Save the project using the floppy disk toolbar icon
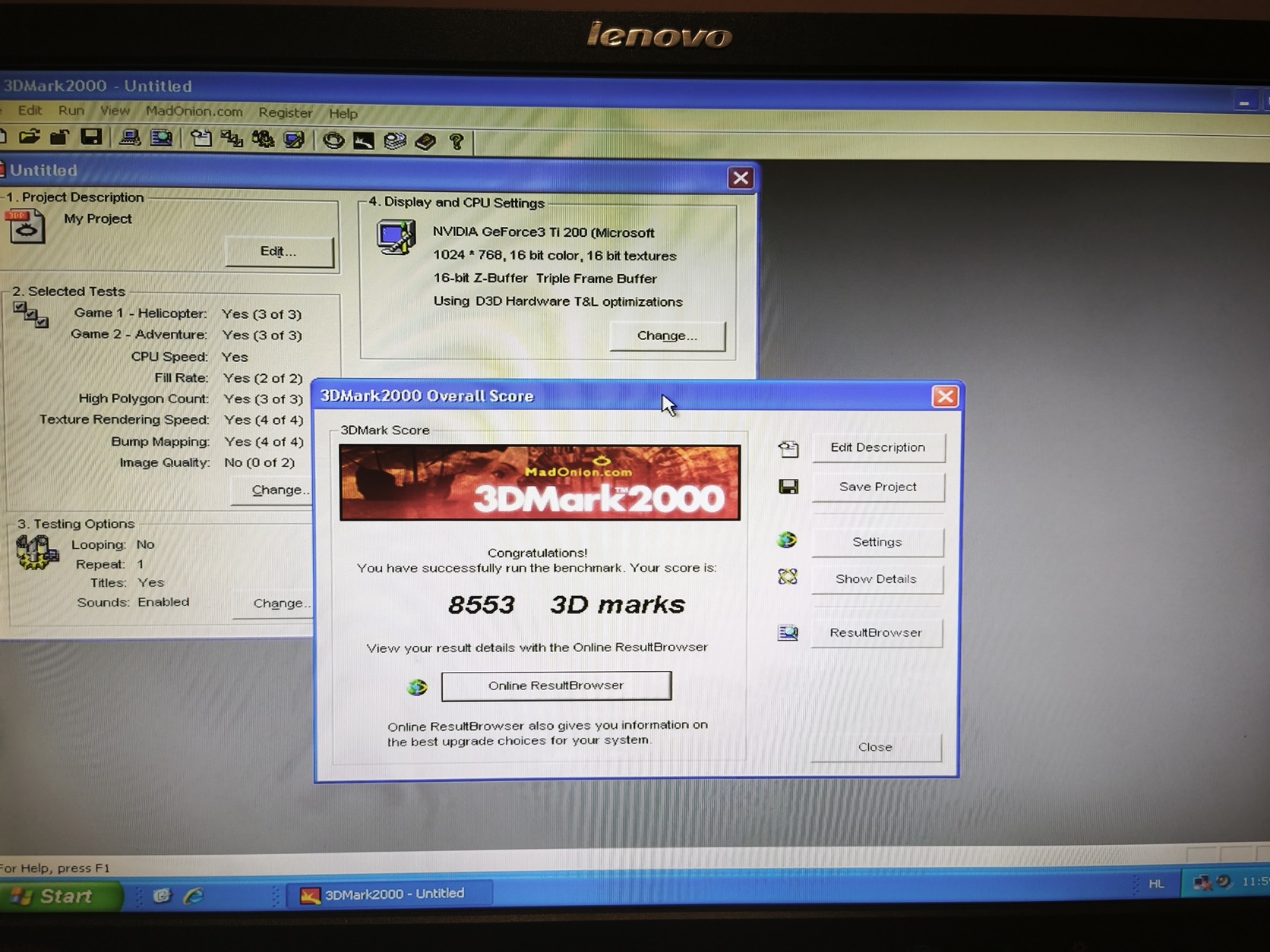The width and height of the screenshot is (1270, 952). coord(91,137)
